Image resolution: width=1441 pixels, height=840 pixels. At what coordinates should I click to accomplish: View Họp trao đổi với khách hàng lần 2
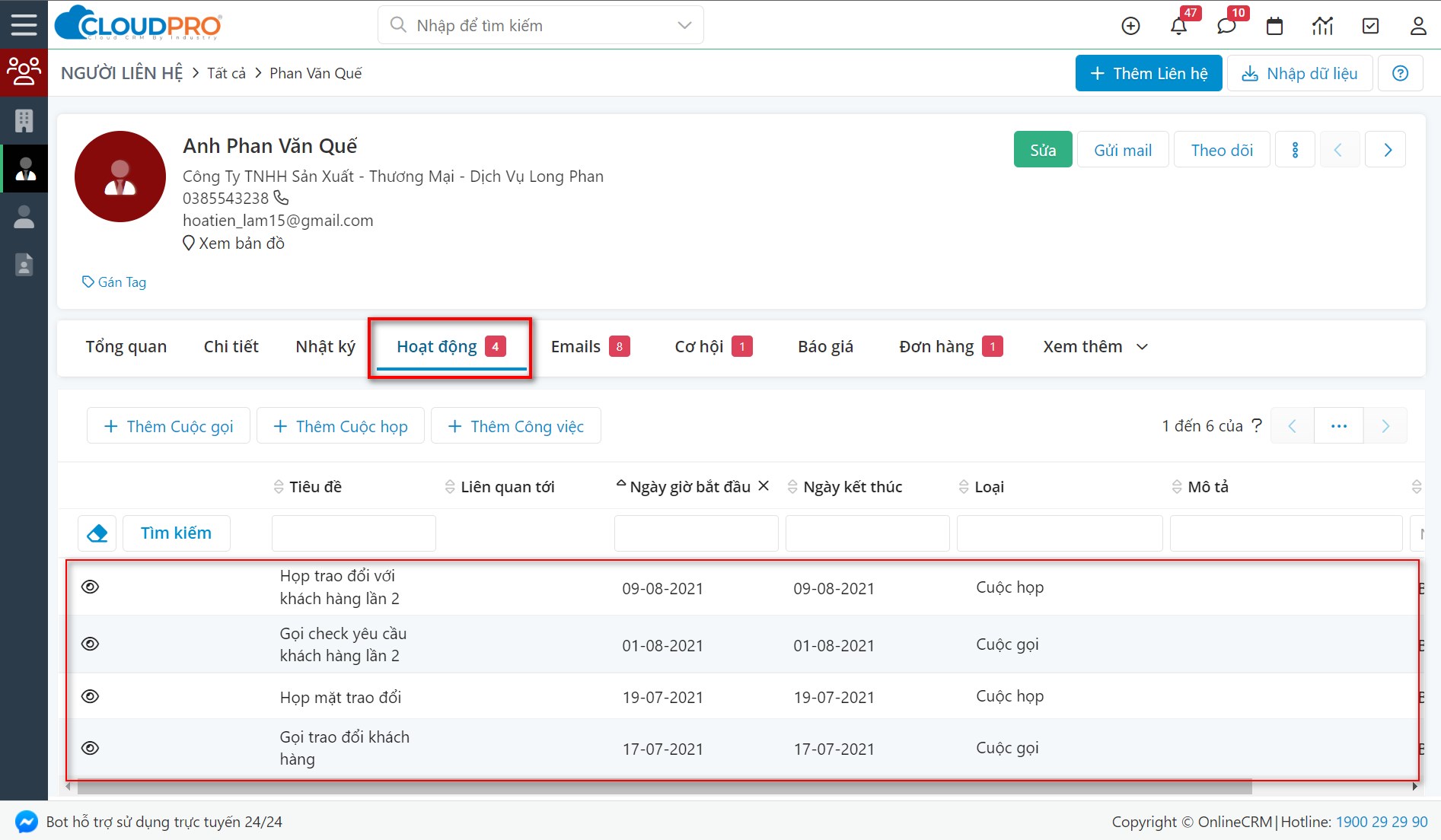tap(90, 587)
